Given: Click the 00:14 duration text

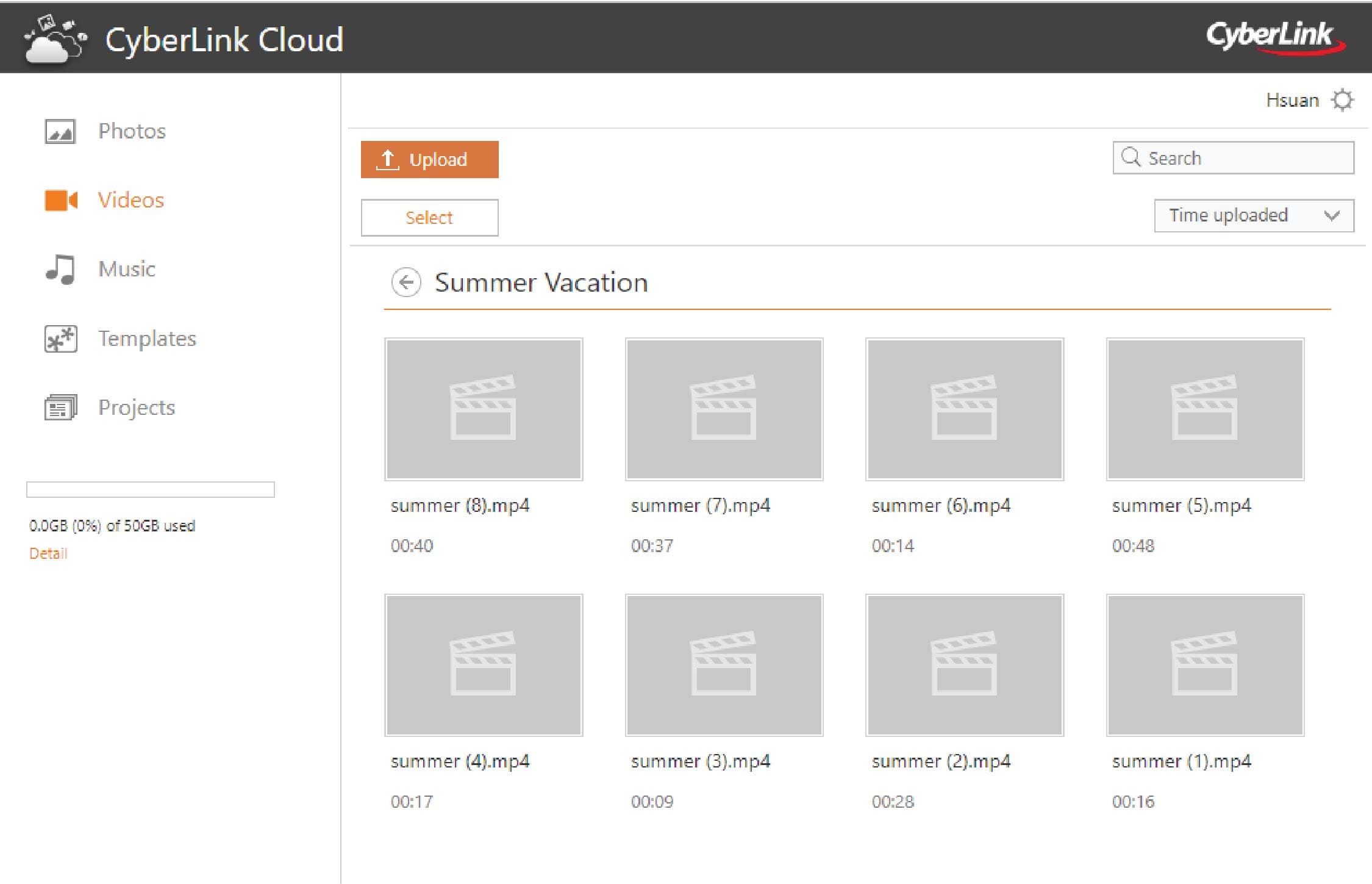Looking at the screenshot, I should pos(893,545).
